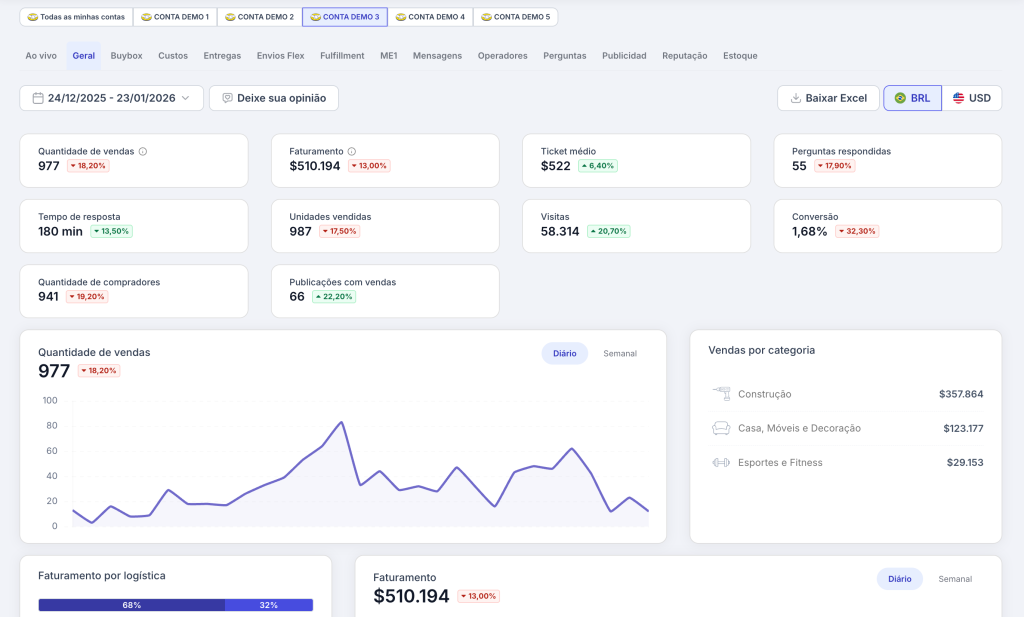Expand the date range dropdown chevron

pos(186,98)
